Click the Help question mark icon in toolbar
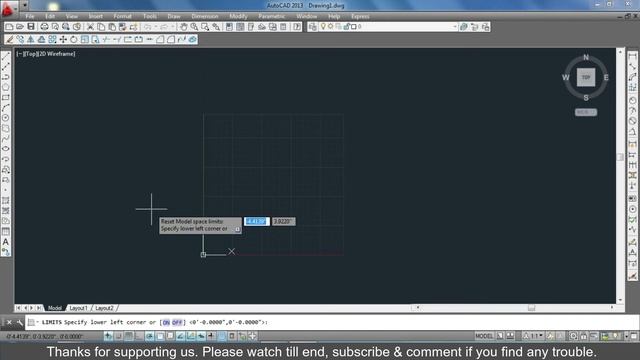Image resolution: width=640 pixels, height=360 pixels. click(x=297, y=27)
